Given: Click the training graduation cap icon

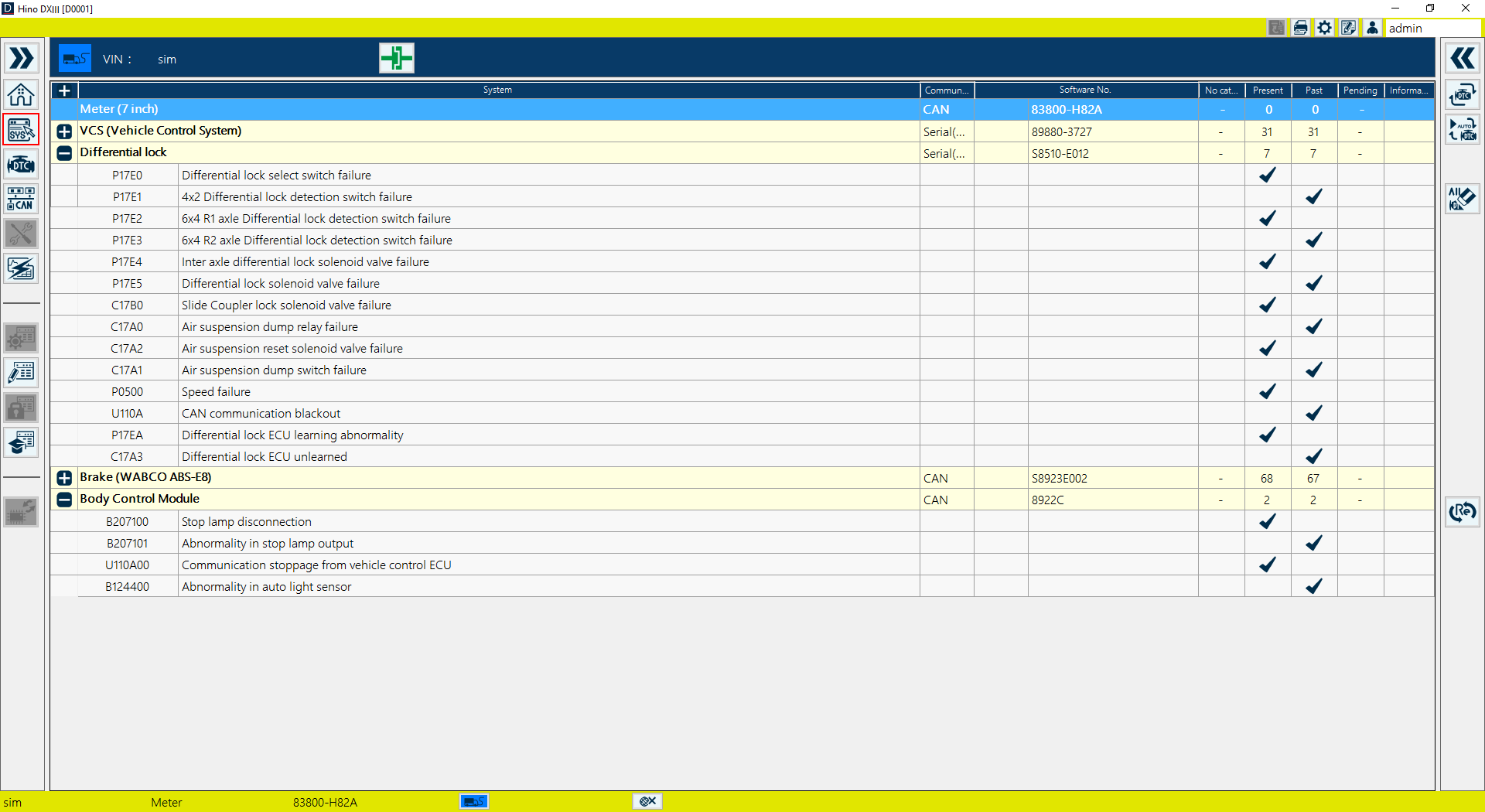Looking at the screenshot, I should pos(21,442).
